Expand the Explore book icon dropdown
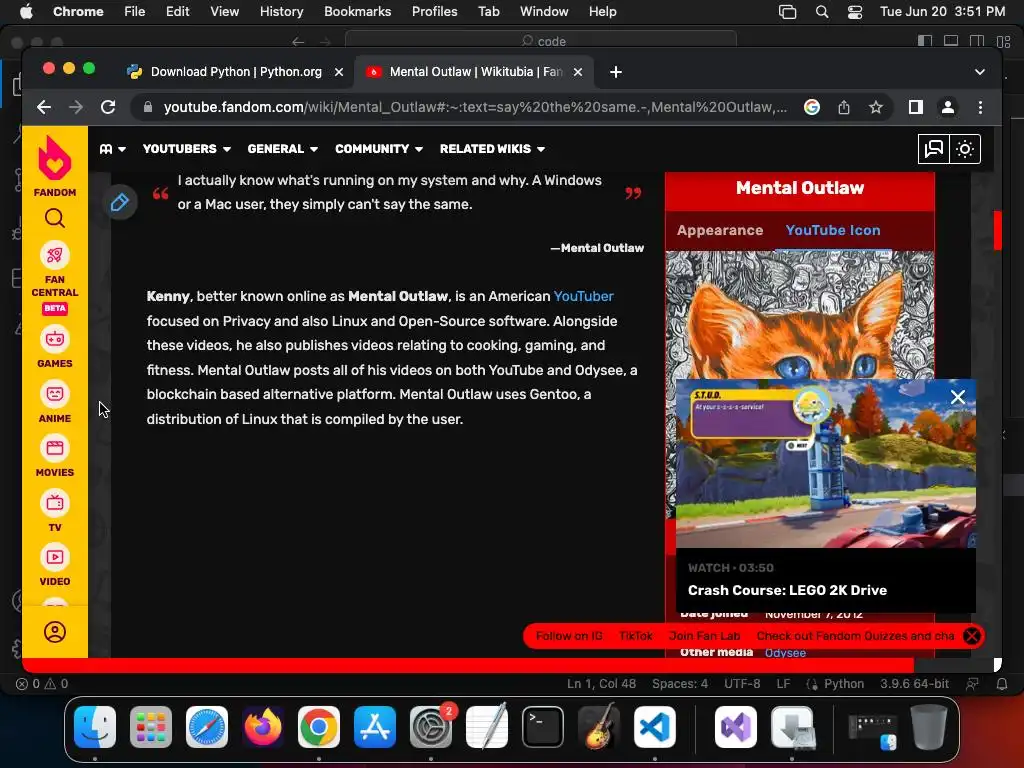This screenshot has height=768, width=1024. click(x=112, y=149)
